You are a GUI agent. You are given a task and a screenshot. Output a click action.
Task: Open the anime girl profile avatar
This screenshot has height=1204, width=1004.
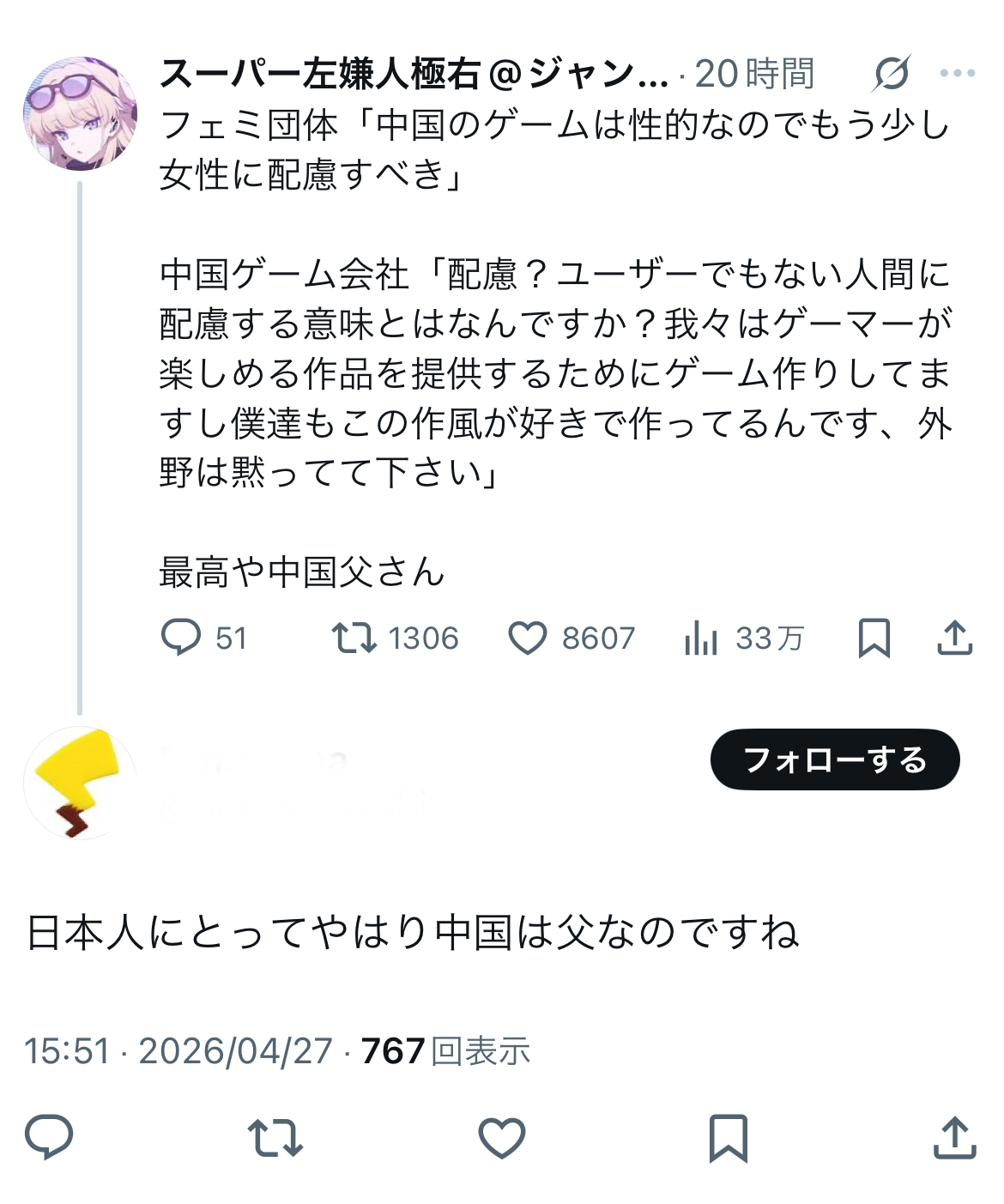tap(80, 113)
